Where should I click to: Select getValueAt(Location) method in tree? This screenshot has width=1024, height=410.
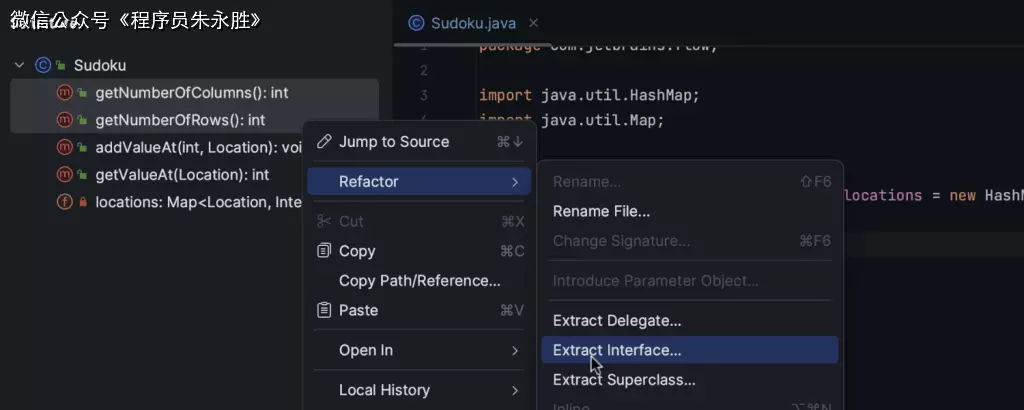(181, 175)
